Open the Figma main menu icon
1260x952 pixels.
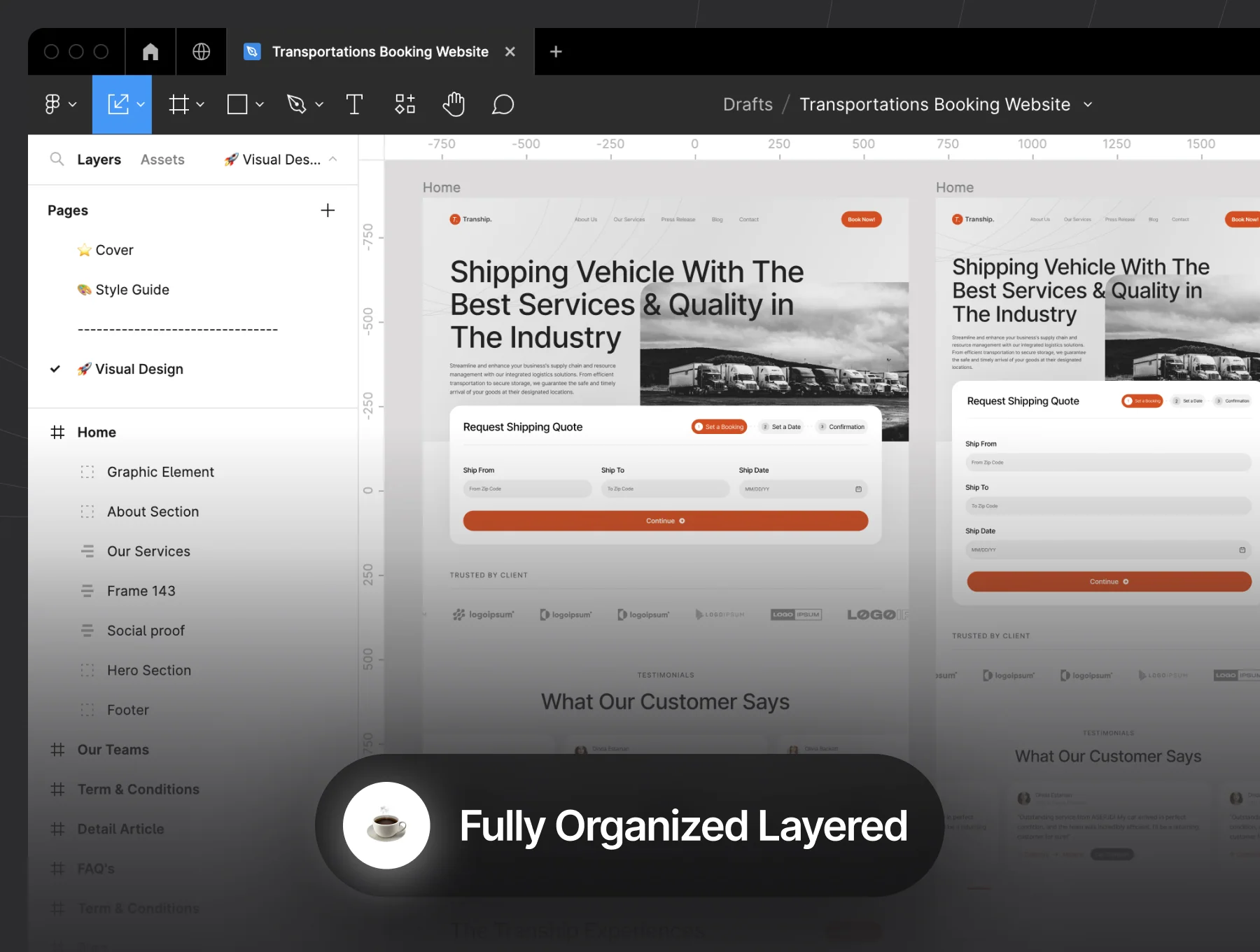[x=52, y=104]
